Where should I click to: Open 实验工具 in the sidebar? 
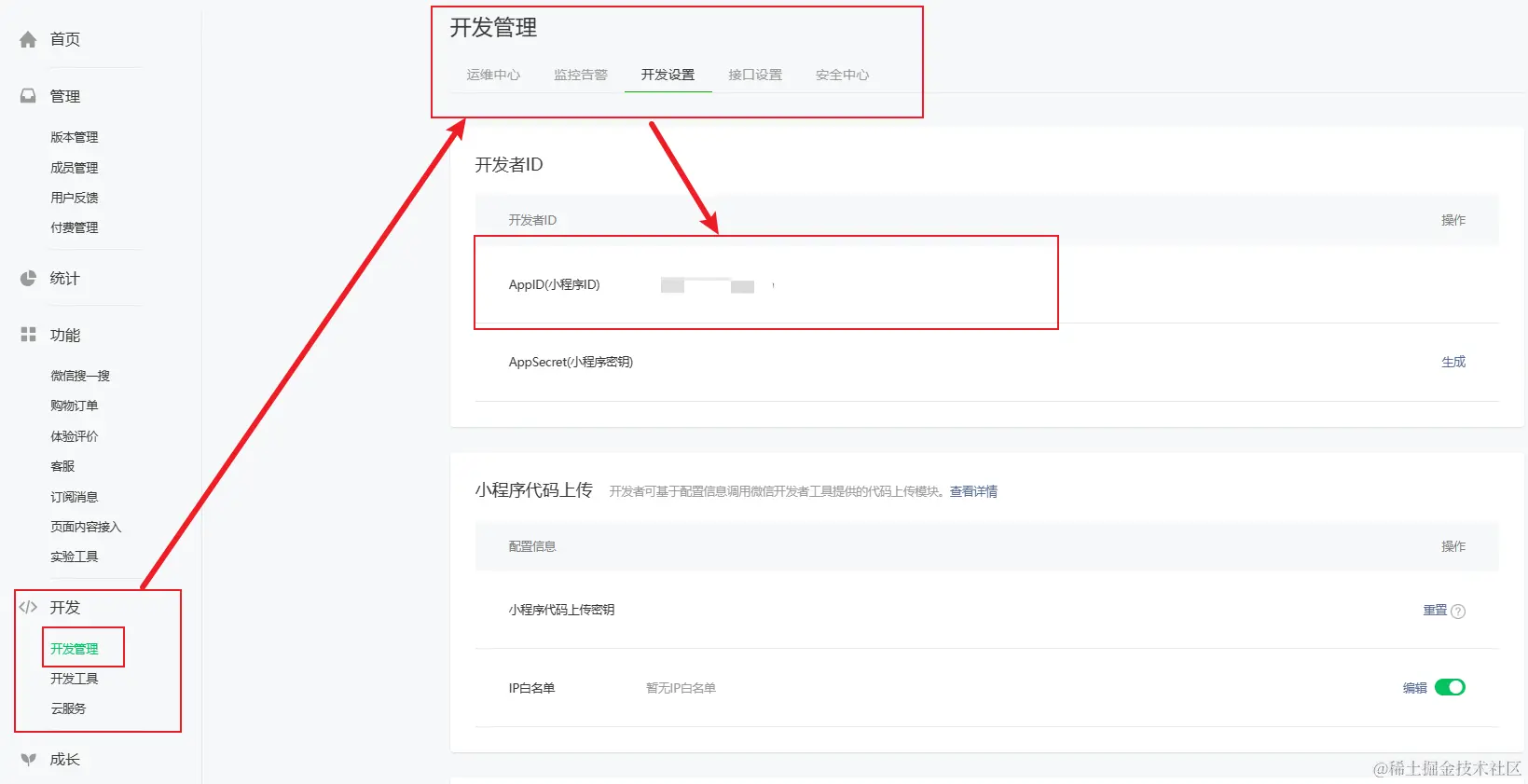(75, 557)
